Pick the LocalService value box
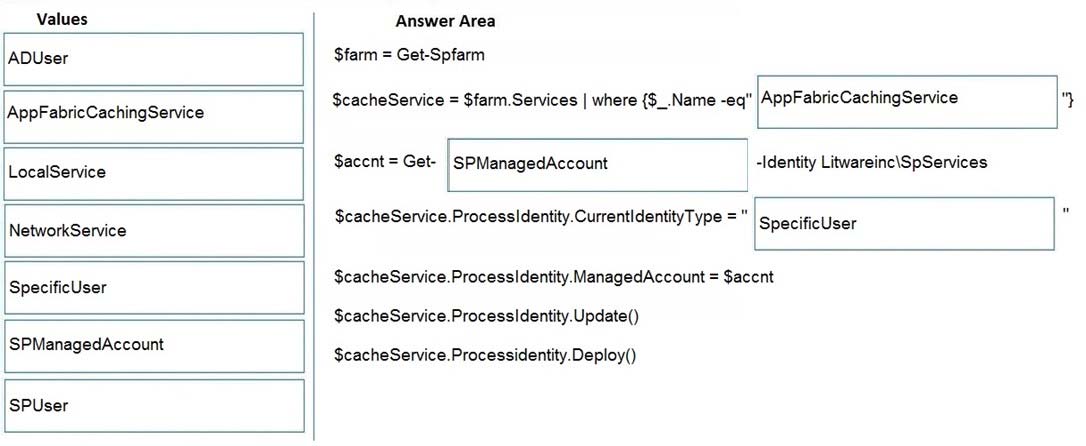Screen dimensions: 1086x446 coord(153,173)
